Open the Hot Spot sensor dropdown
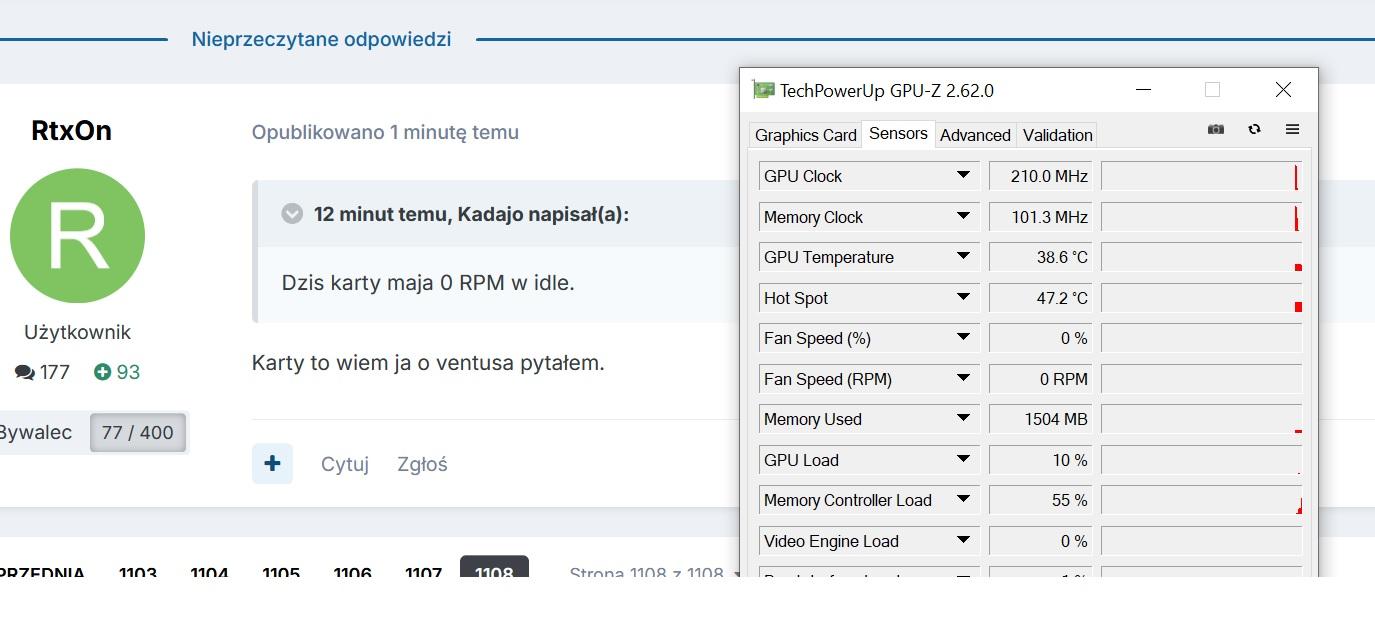The height and width of the screenshot is (621, 1375). coord(963,297)
